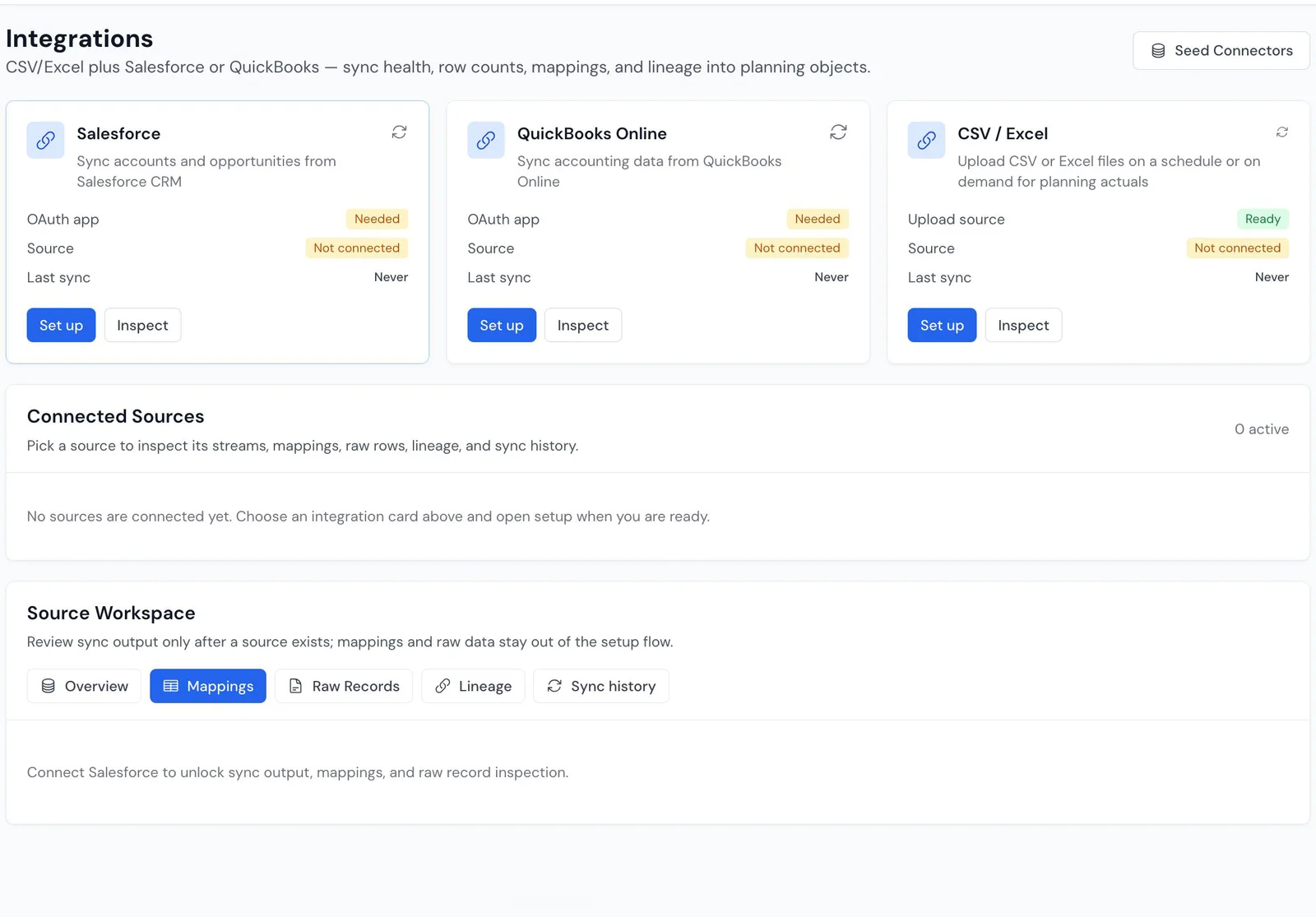Click 'No sources are connected yet' message
Image resolution: width=1316 pixels, height=917 pixels.
pyautogui.click(x=368, y=516)
